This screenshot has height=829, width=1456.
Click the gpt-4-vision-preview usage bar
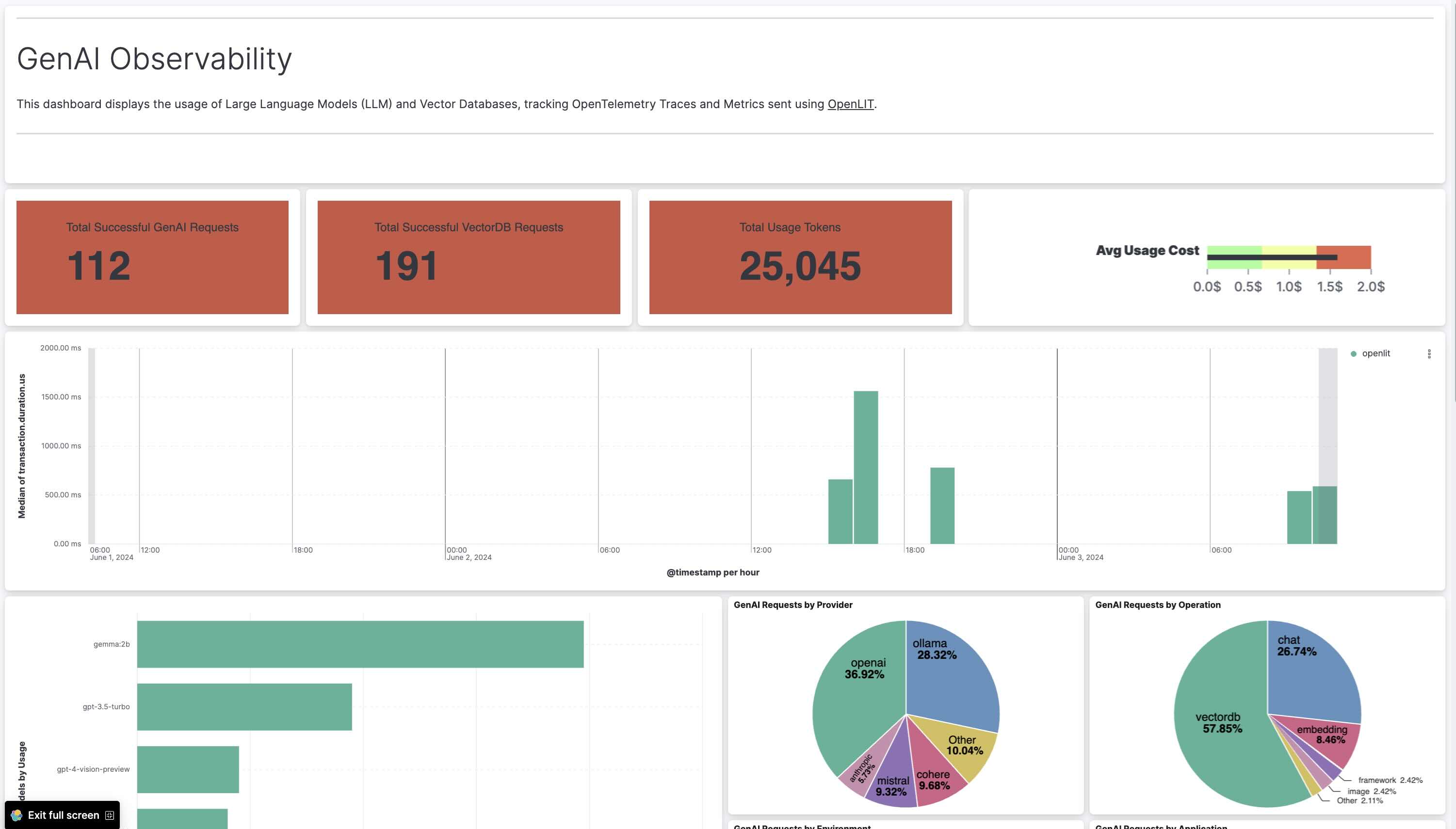pyautogui.click(x=187, y=769)
